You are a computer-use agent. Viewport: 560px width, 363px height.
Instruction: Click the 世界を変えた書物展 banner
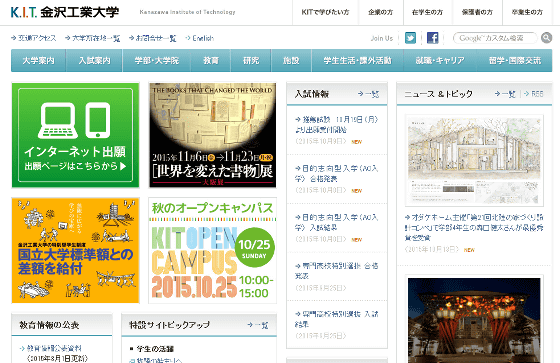tap(212, 135)
